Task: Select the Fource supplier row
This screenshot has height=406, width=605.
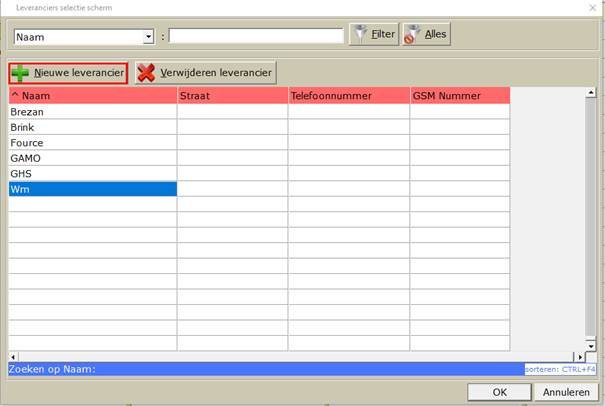Action: click(x=259, y=143)
